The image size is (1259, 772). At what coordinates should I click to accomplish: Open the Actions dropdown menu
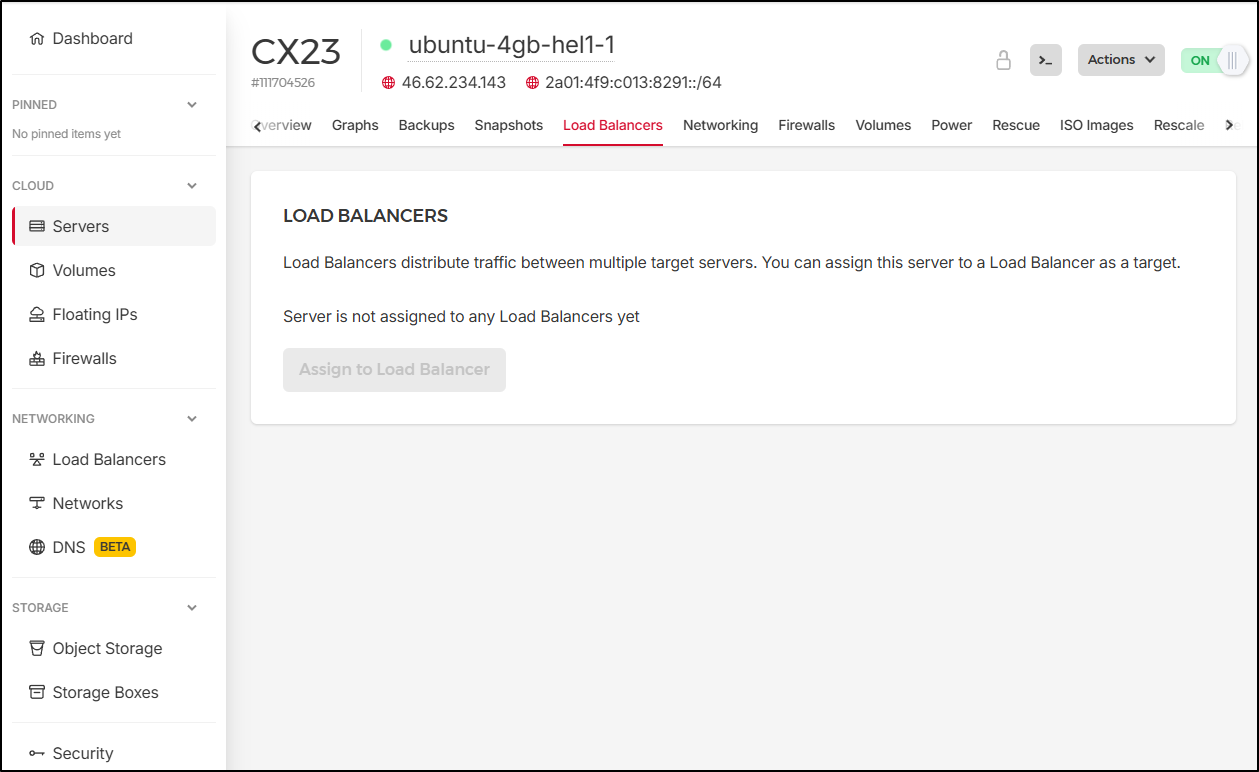(x=1120, y=60)
